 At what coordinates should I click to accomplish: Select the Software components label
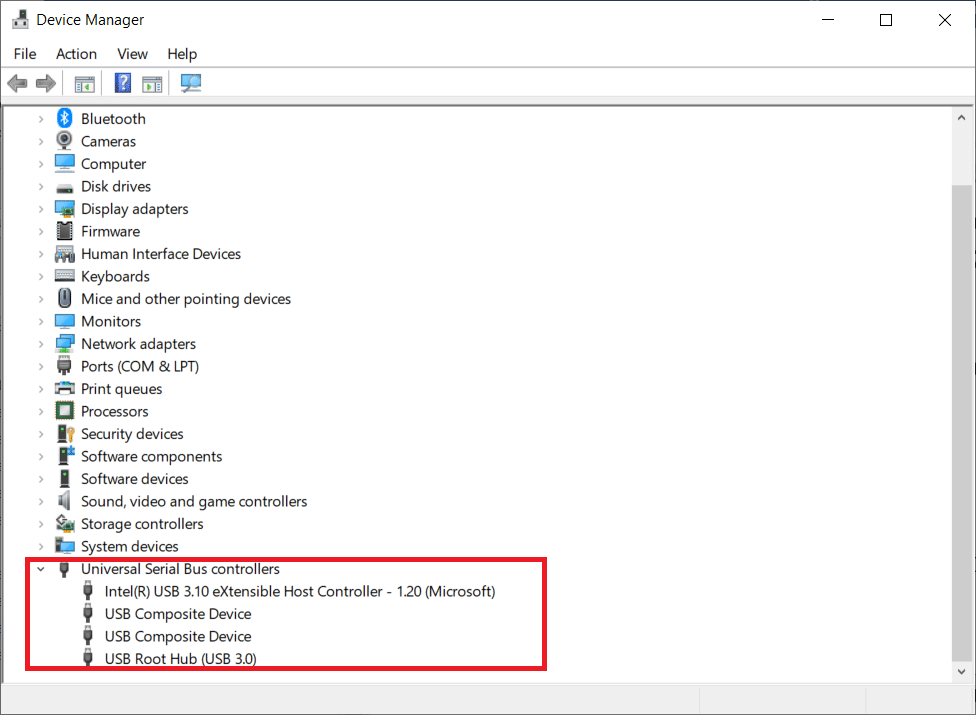tap(151, 456)
